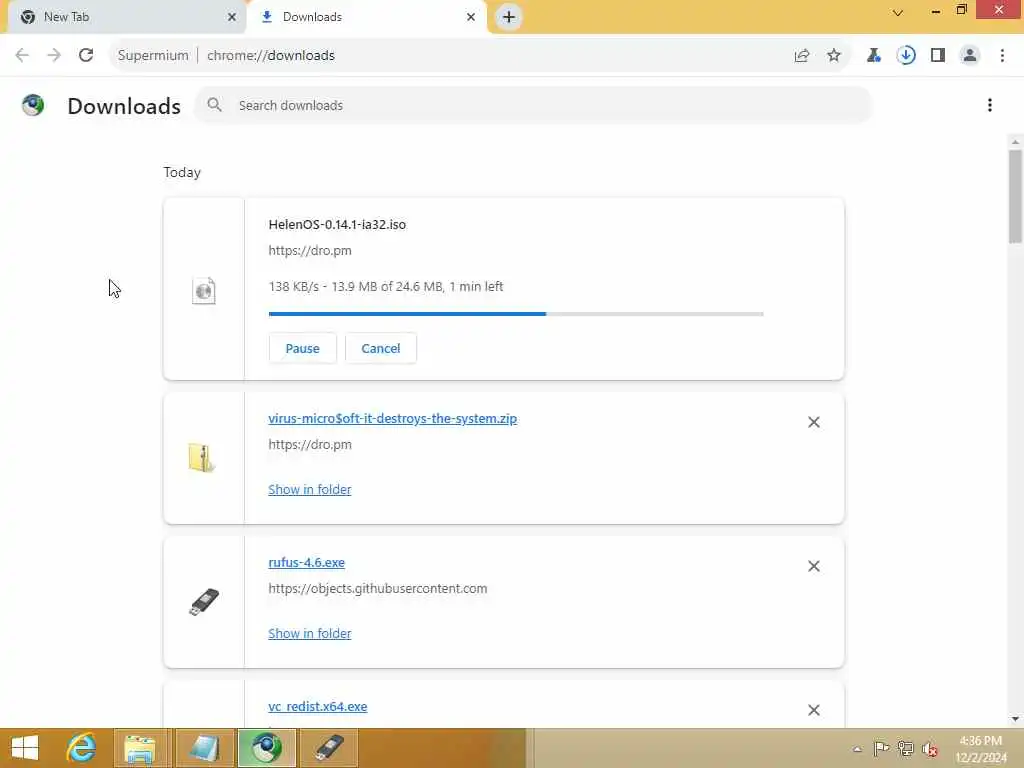Click the browser back arrow
This screenshot has width=1024, height=768.
pyautogui.click(x=22, y=56)
